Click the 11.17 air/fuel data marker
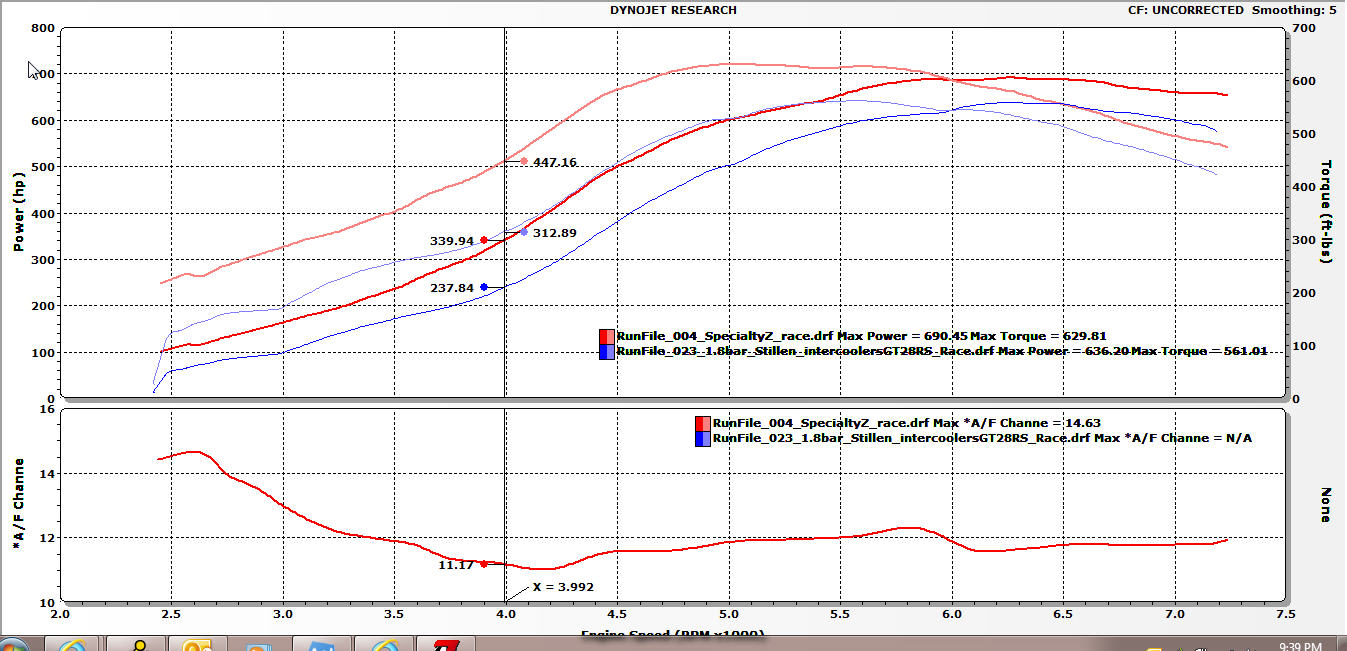 tap(484, 564)
